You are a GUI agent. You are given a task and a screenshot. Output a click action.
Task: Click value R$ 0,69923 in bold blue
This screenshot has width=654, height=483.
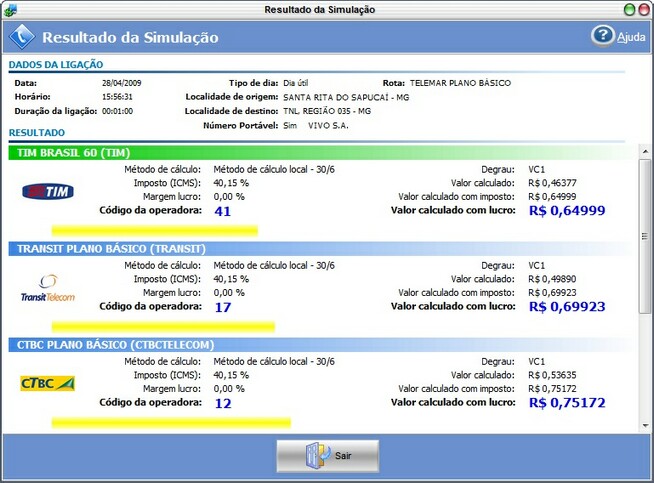[x=567, y=307]
